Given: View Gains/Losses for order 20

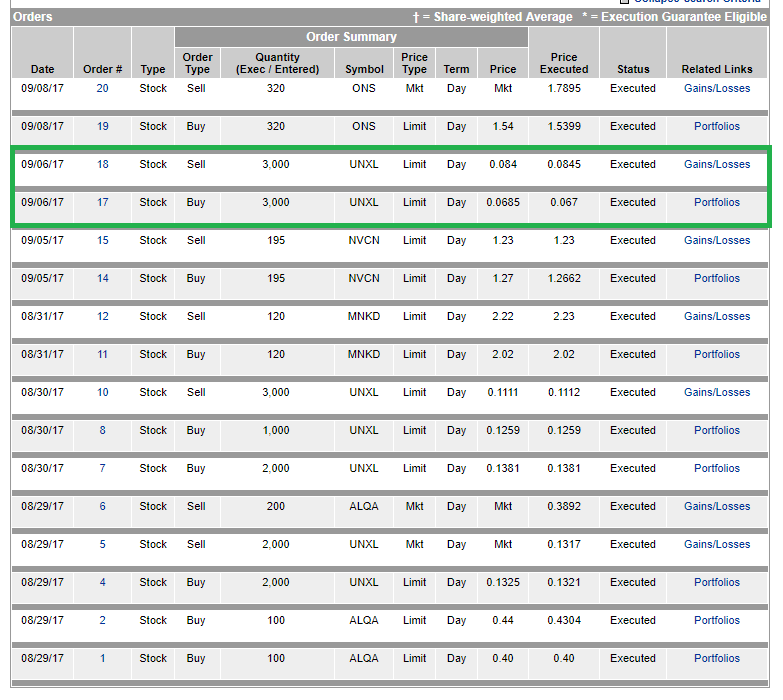Looking at the screenshot, I should [716, 88].
